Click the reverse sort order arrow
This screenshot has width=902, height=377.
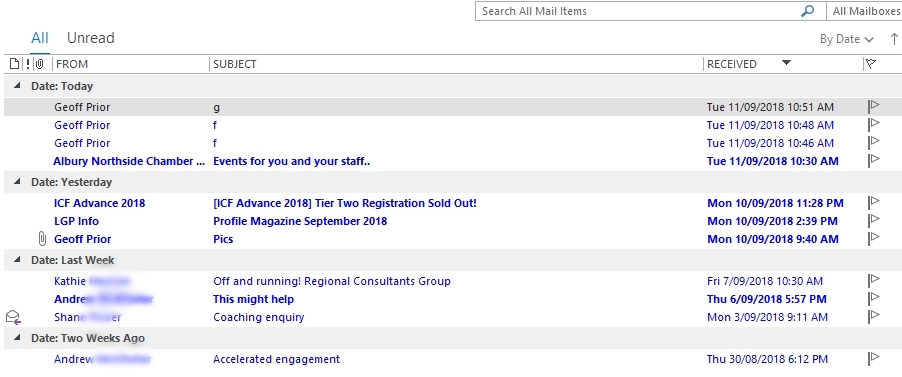[894, 39]
